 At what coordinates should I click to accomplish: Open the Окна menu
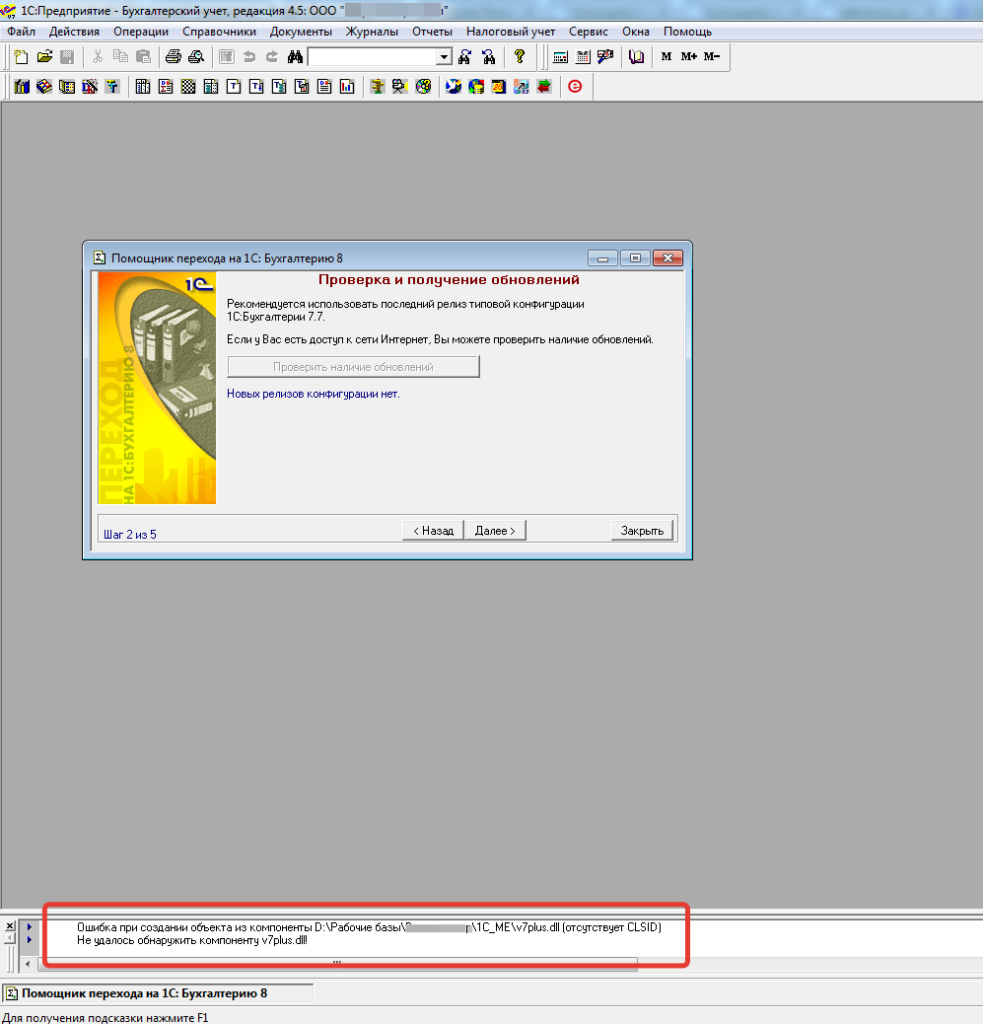636,31
